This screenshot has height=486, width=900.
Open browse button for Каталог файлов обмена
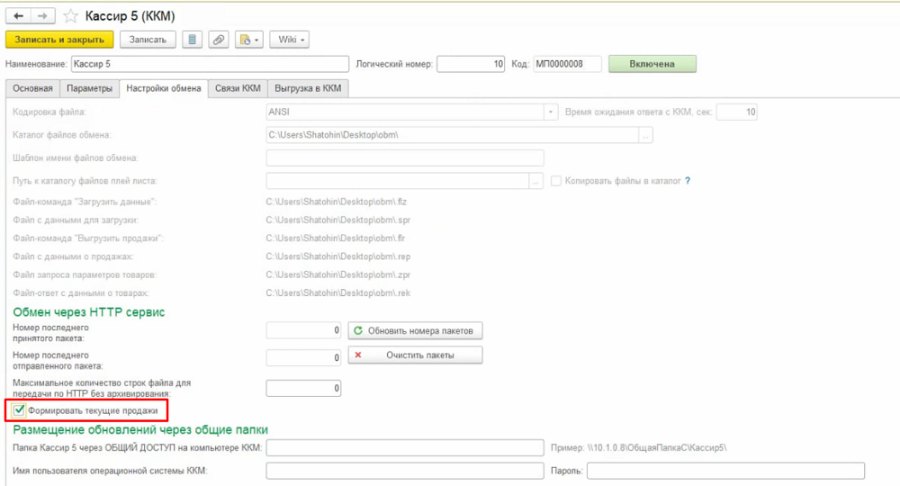click(x=646, y=135)
